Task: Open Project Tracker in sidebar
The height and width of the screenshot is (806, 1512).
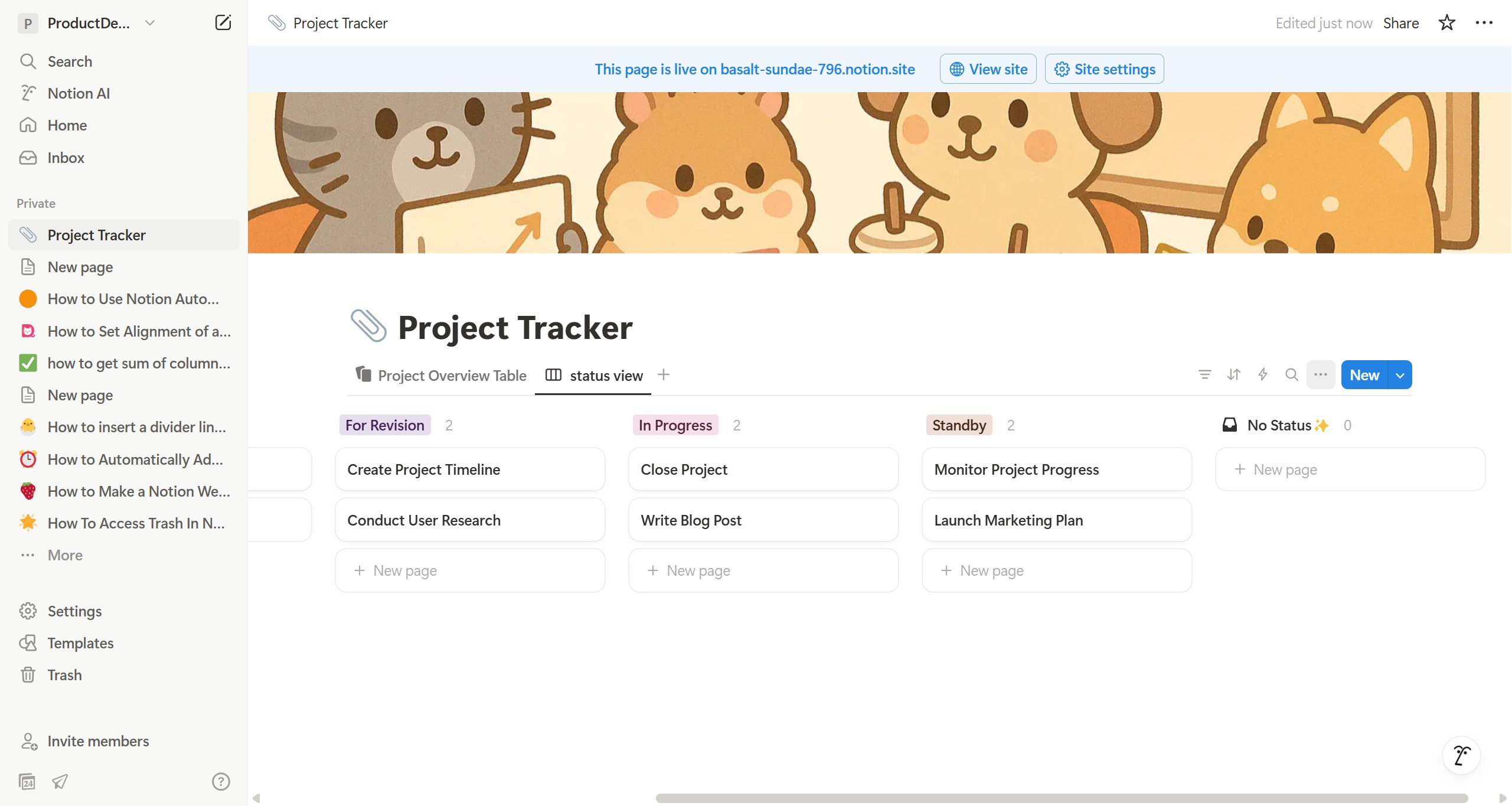Action: point(124,235)
